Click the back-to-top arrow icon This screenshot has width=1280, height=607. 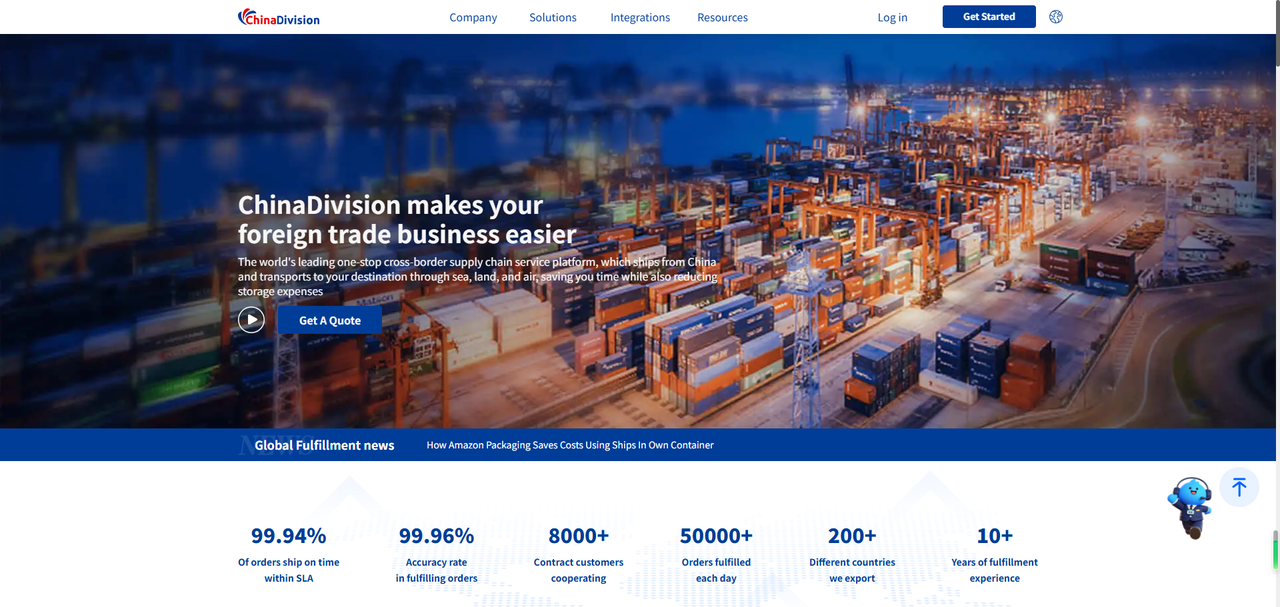point(1239,487)
